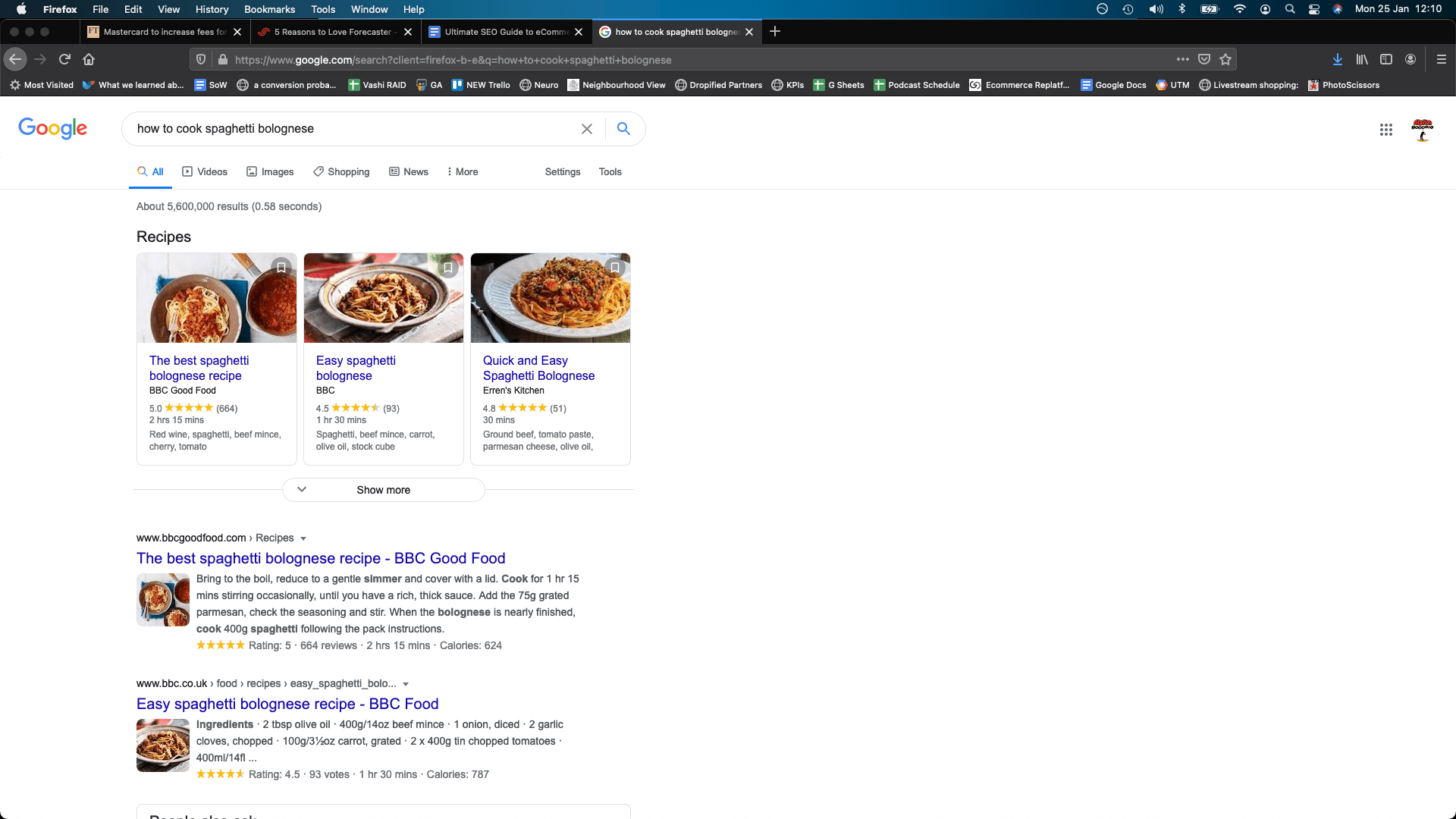Open Quick and Easy Spaghetti Bolognese card title
This screenshot has width=1456, height=819.
tap(538, 368)
